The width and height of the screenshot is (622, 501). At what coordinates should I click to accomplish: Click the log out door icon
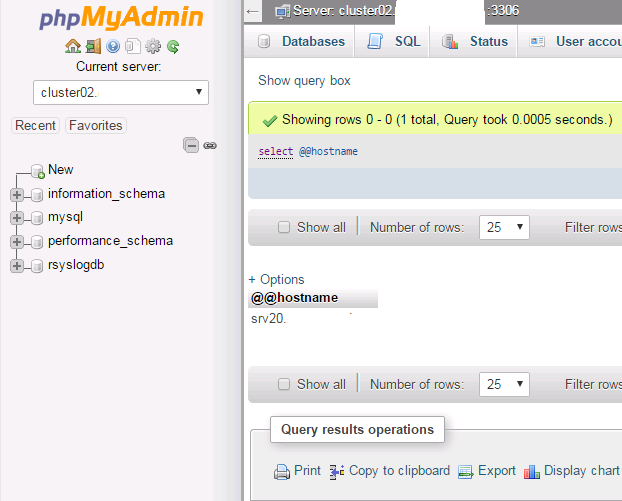point(93,46)
